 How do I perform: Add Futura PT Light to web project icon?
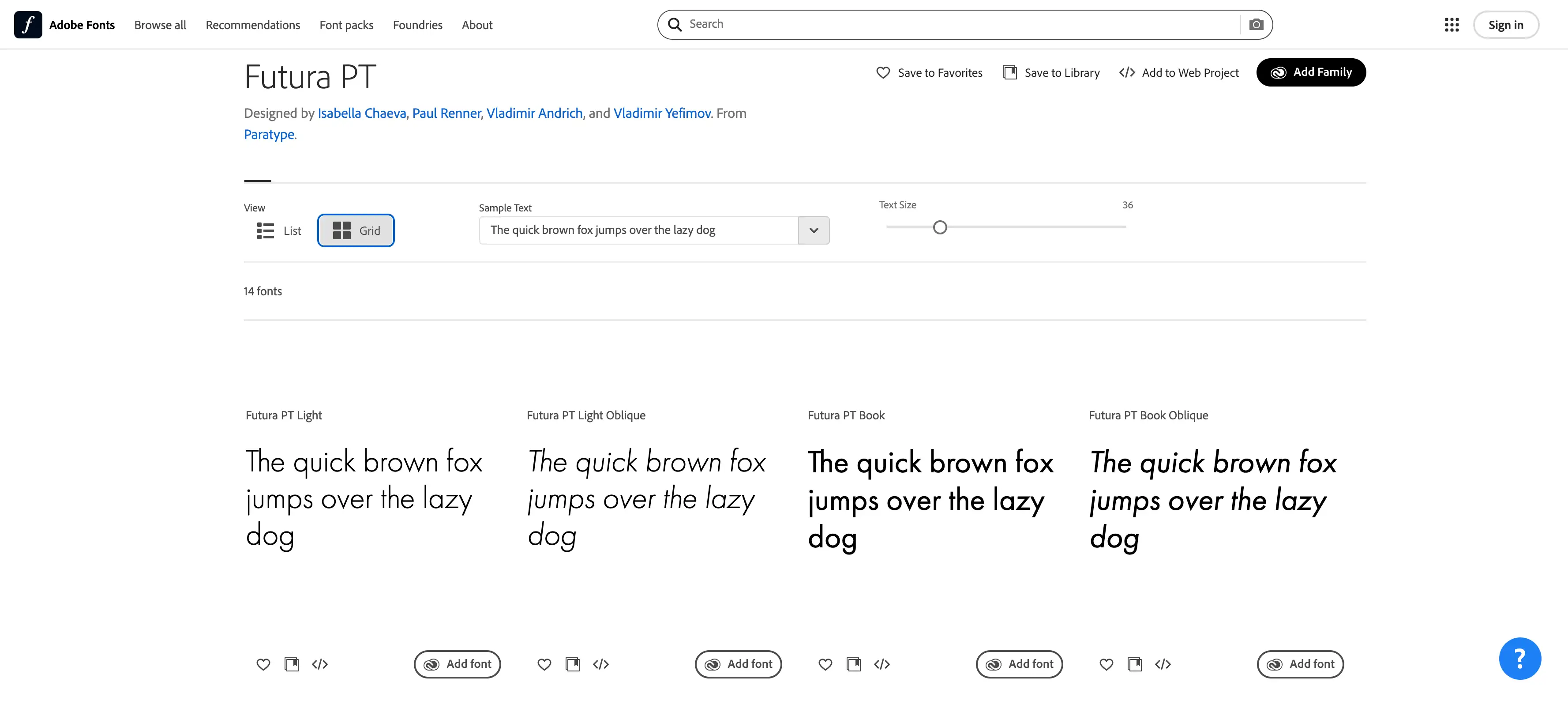(319, 664)
